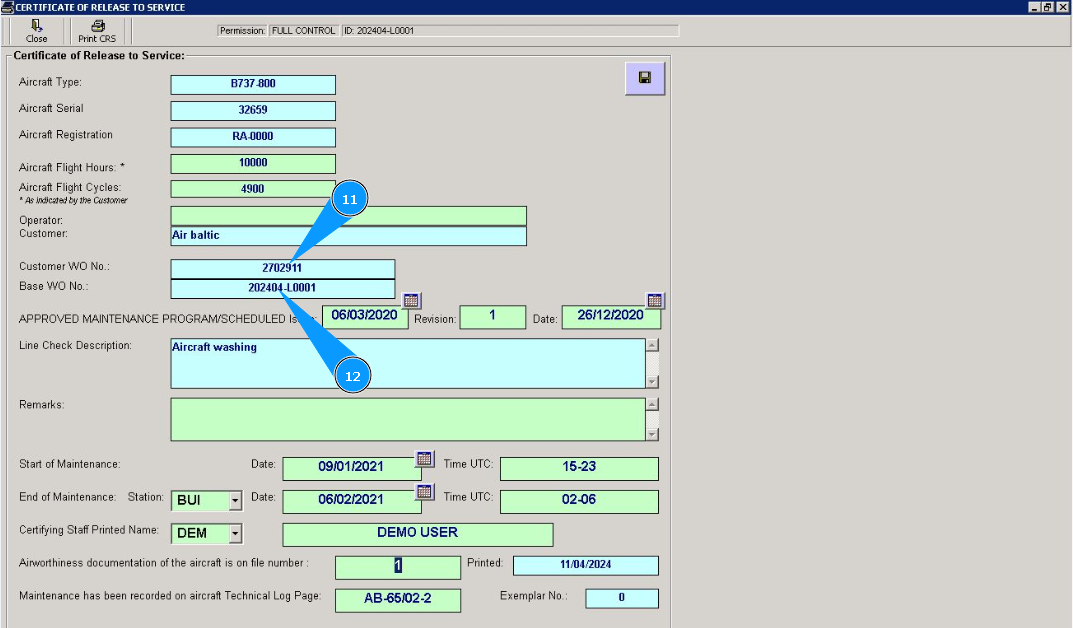1073x628 pixels.
Task: Click the airworthiness file number field
Action: (x=398, y=567)
